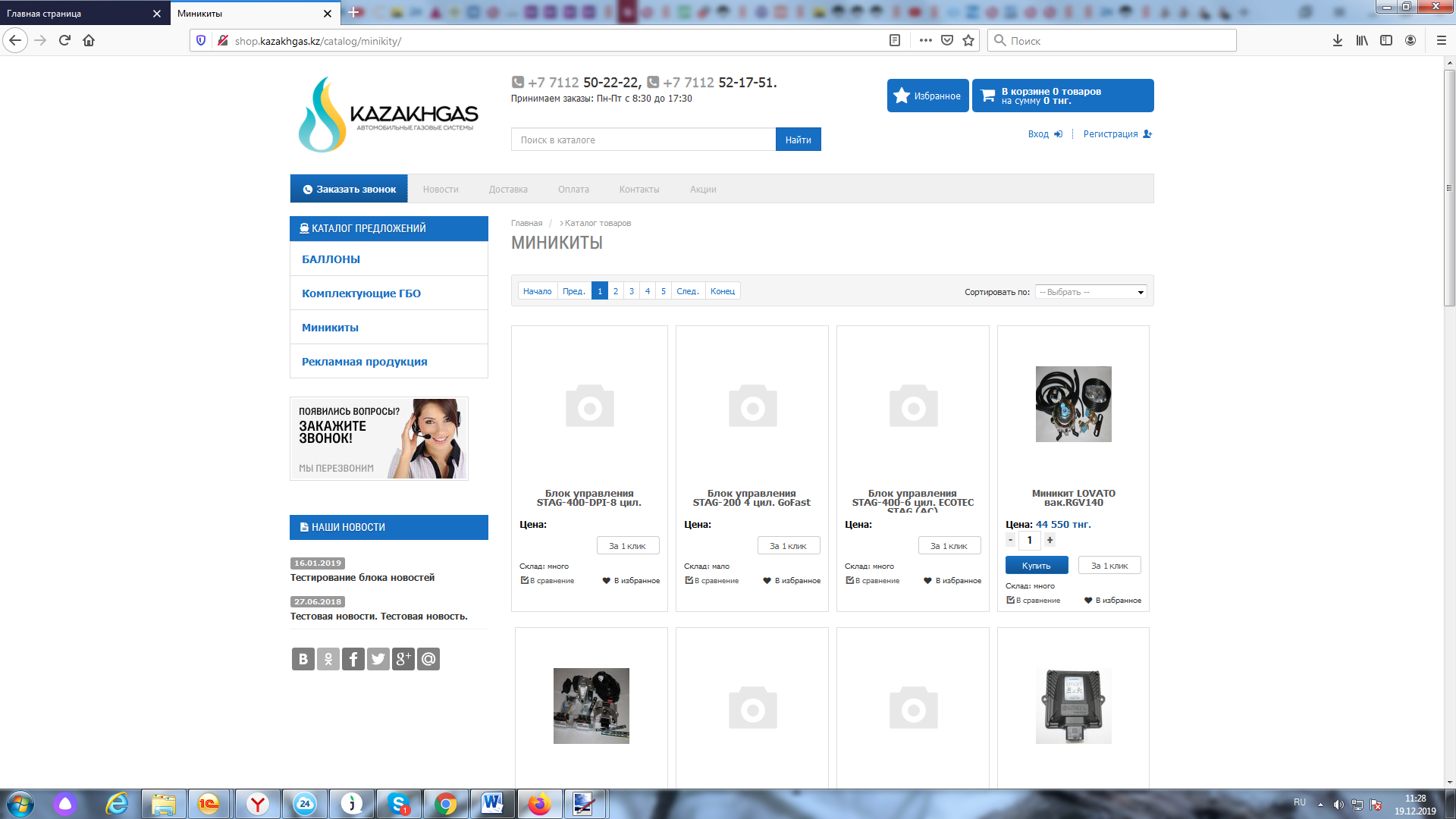Viewport: 1456px width, 819px height.
Task: Click the page vertical scrollbar
Action: click(1449, 188)
